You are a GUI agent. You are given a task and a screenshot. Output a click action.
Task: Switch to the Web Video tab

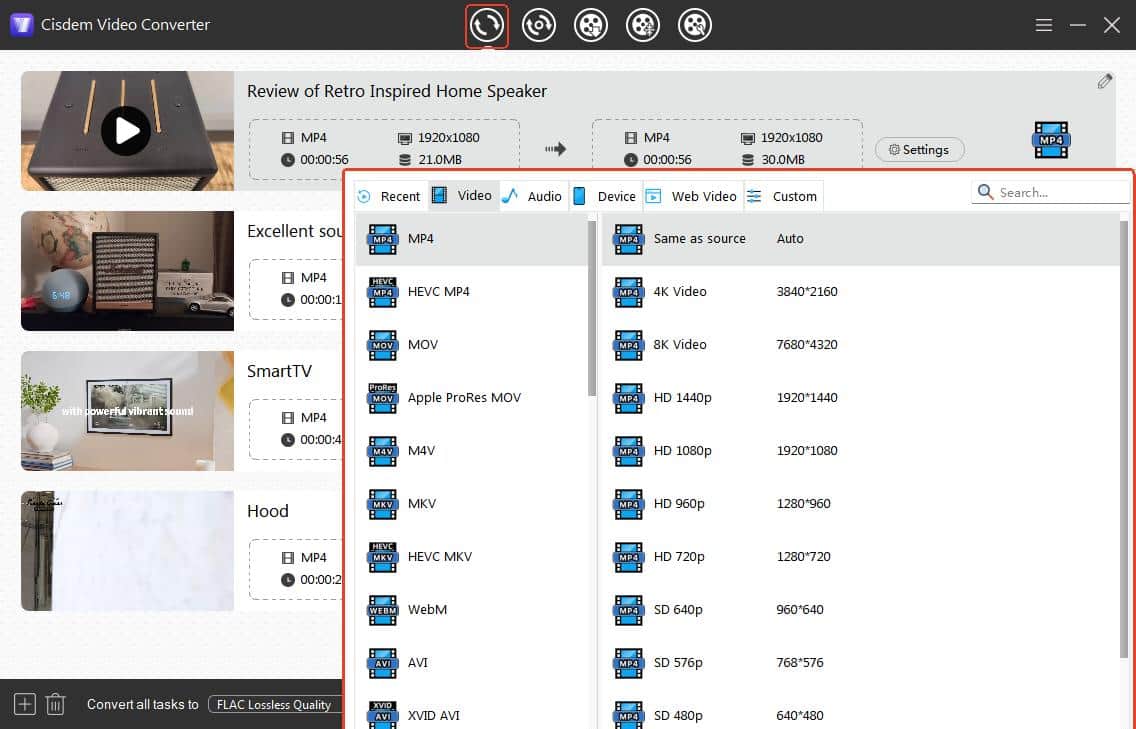click(x=693, y=196)
